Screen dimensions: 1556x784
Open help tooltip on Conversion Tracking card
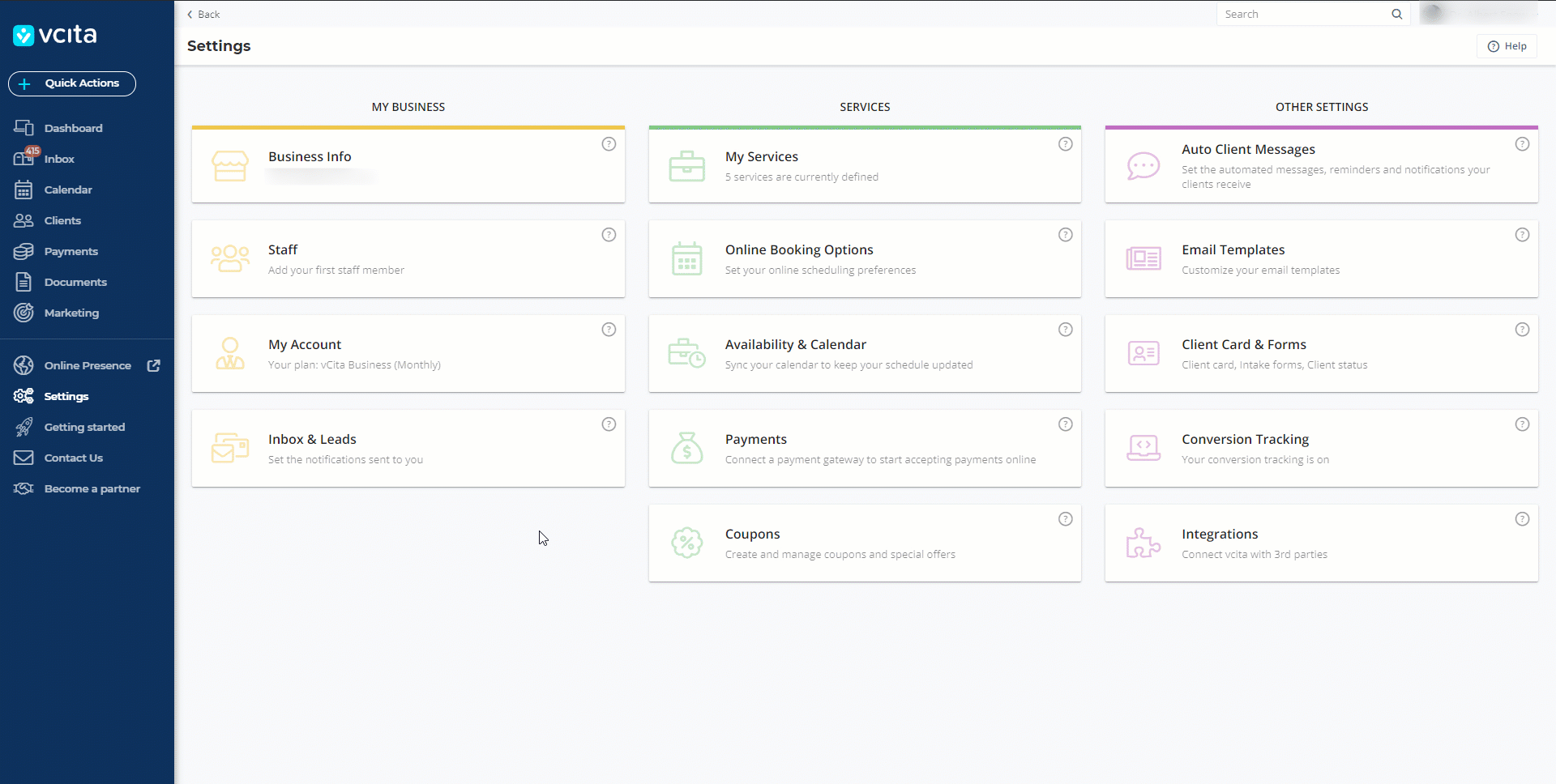pyautogui.click(x=1523, y=424)
